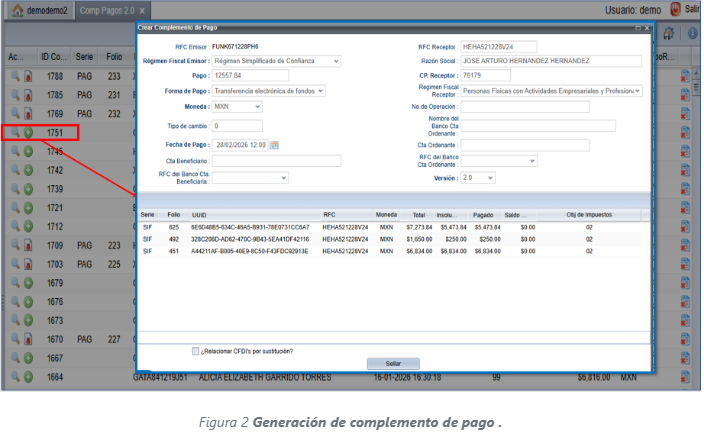Click magnifier icon in row 1788
The height and width of the screenshot is (434, 704).
tap(14, 76)
